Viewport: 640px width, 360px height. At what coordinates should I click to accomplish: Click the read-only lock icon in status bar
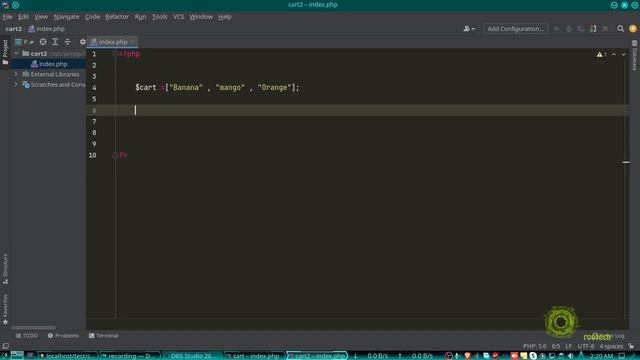pos(631,346)
